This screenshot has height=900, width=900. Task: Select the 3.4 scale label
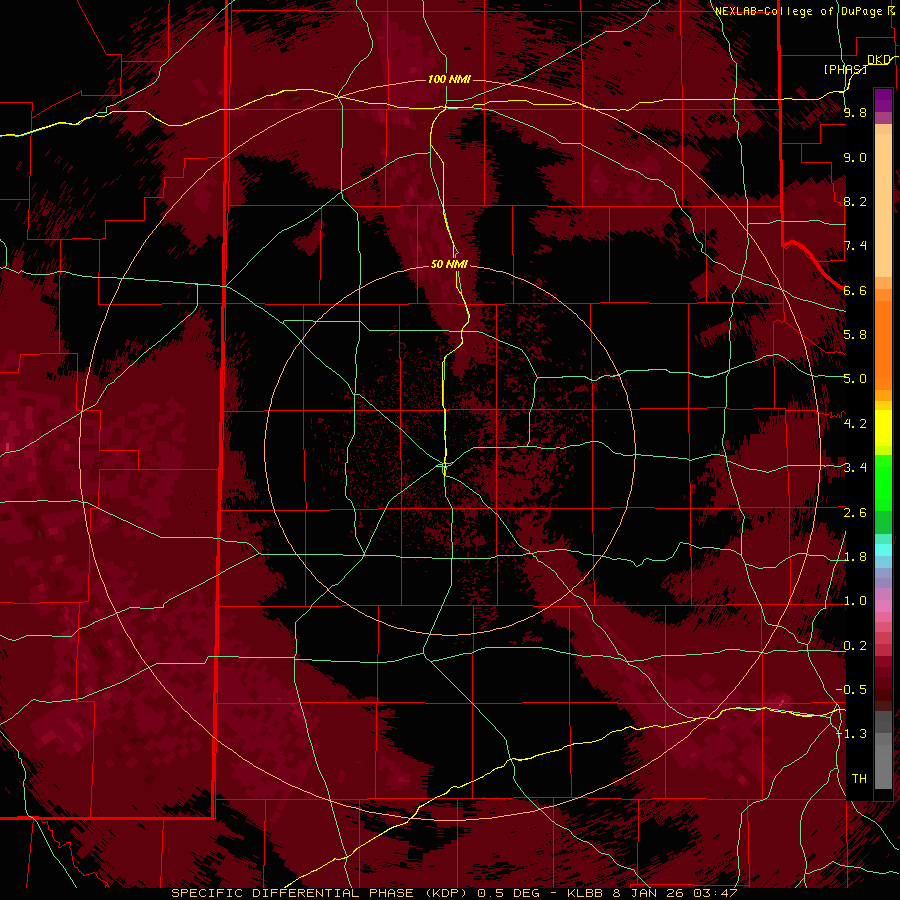coord(855,468)
